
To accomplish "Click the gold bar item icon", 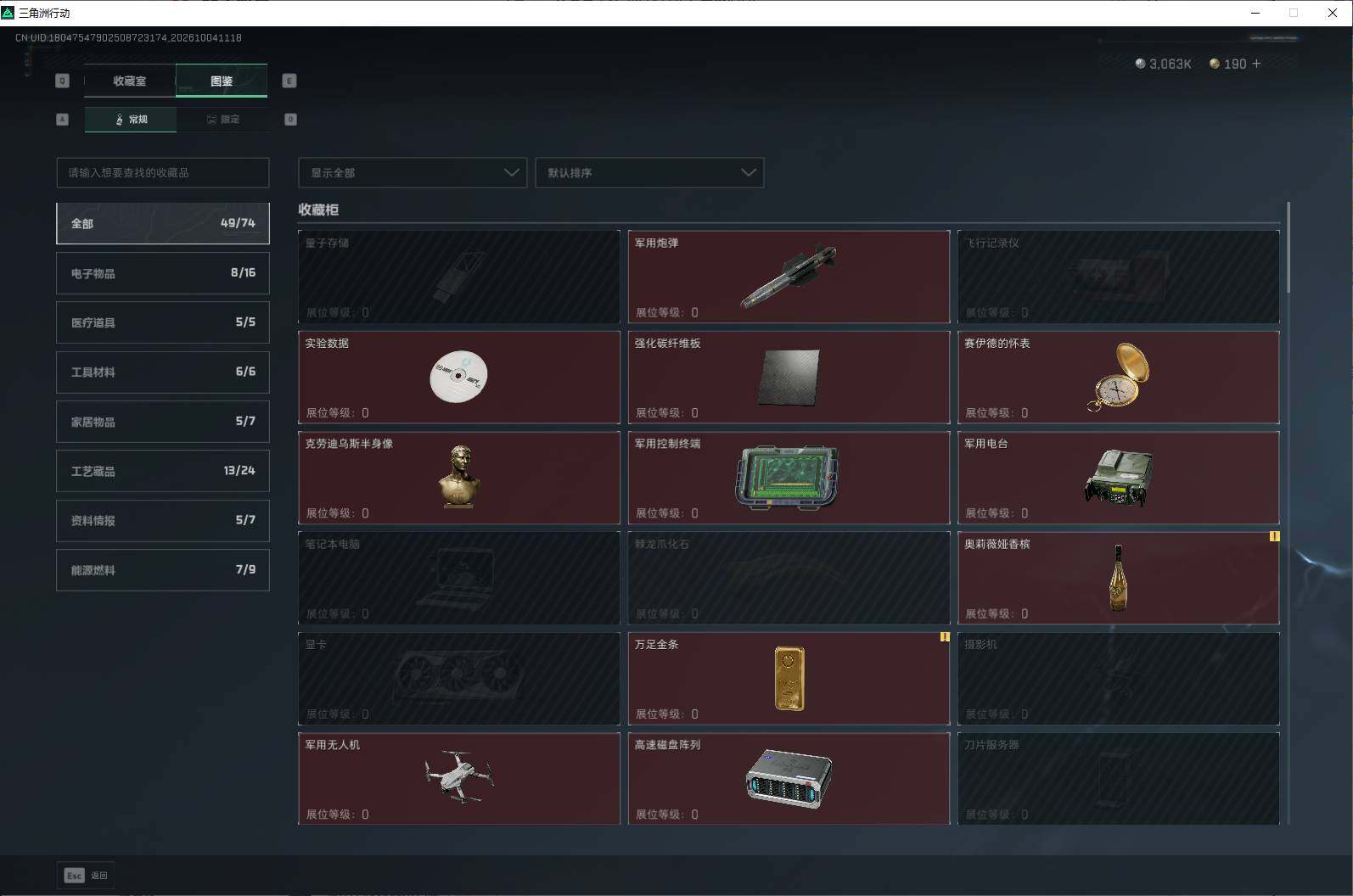I will 789,679.
